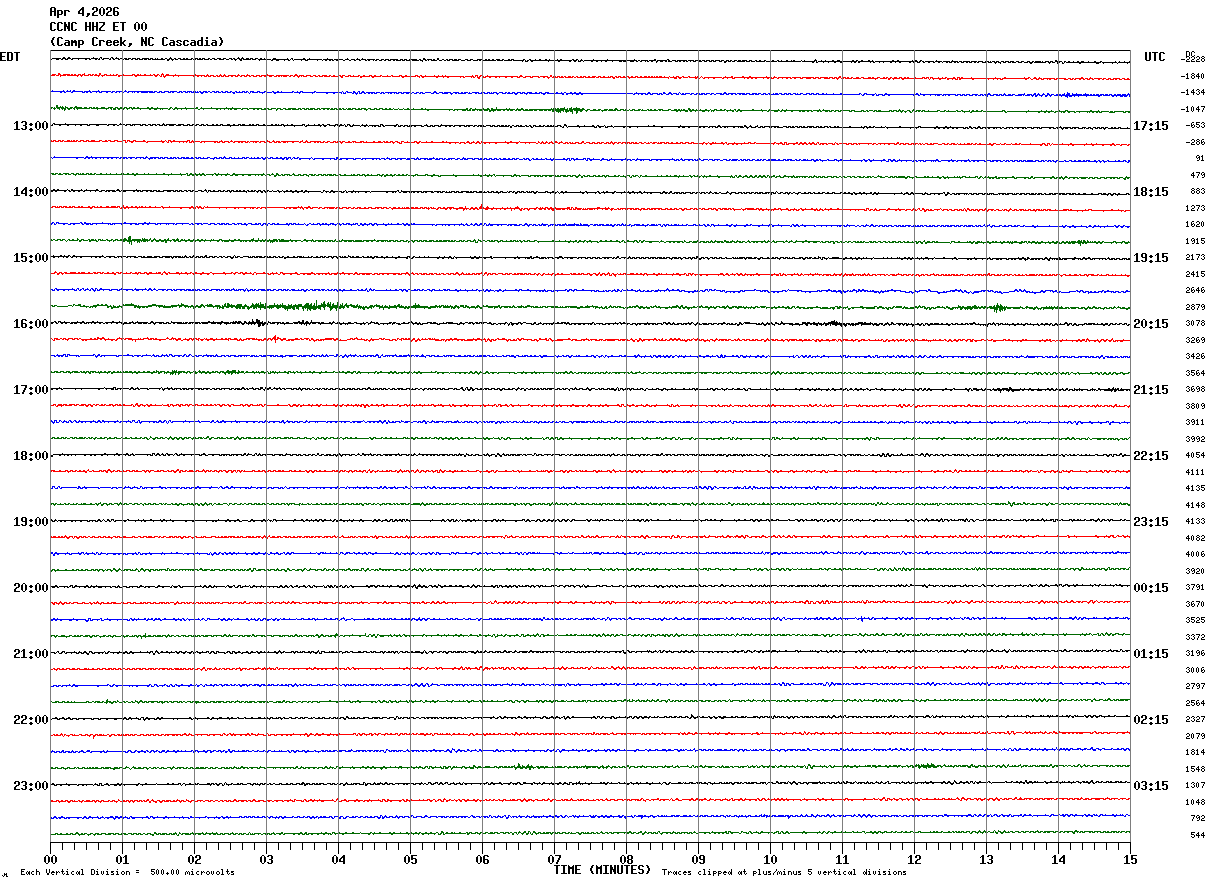
Task: Click the DC offset value 4054
Action: [x=1195, y=456]
